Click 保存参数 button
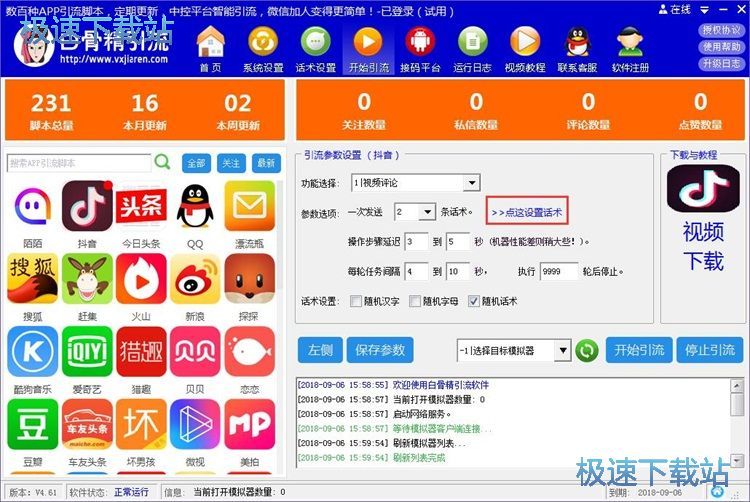Screen dimensions: 750x502 tap(380, 350)
